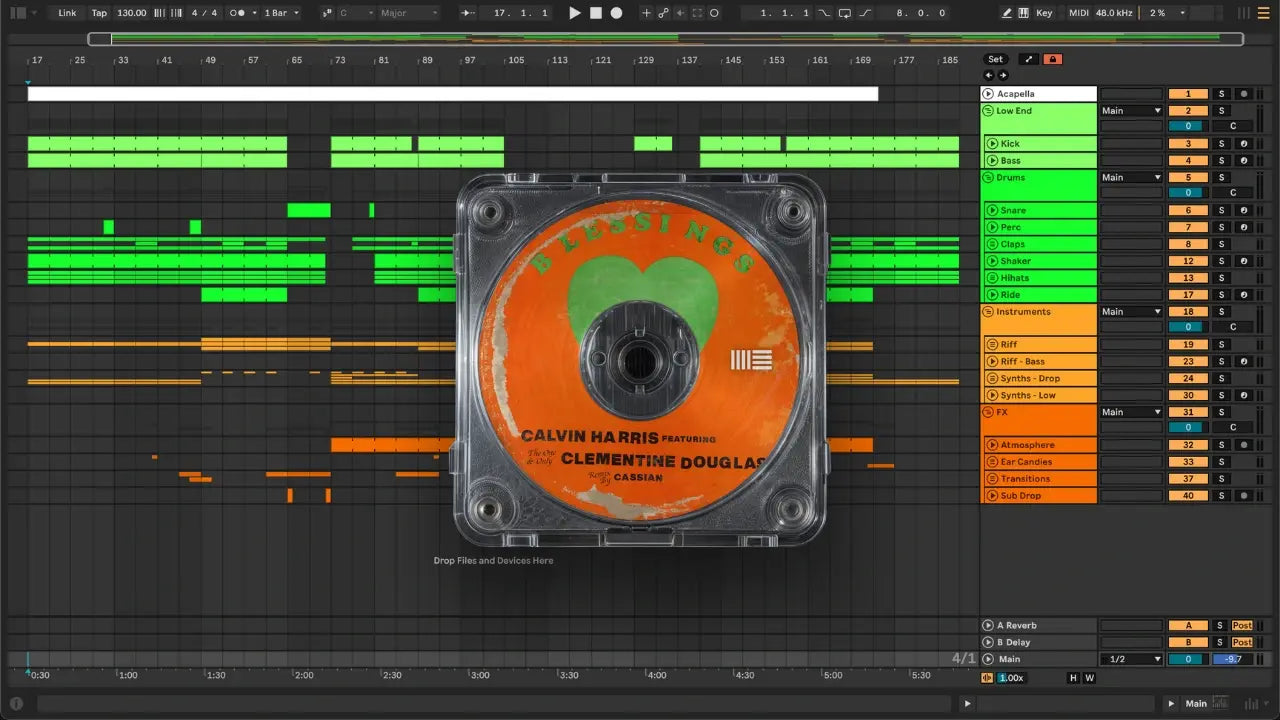Open the Main output dropdown for Low End
Image resolution: width=1280 pixels, height=720 pixels.
pos(1131,111)
